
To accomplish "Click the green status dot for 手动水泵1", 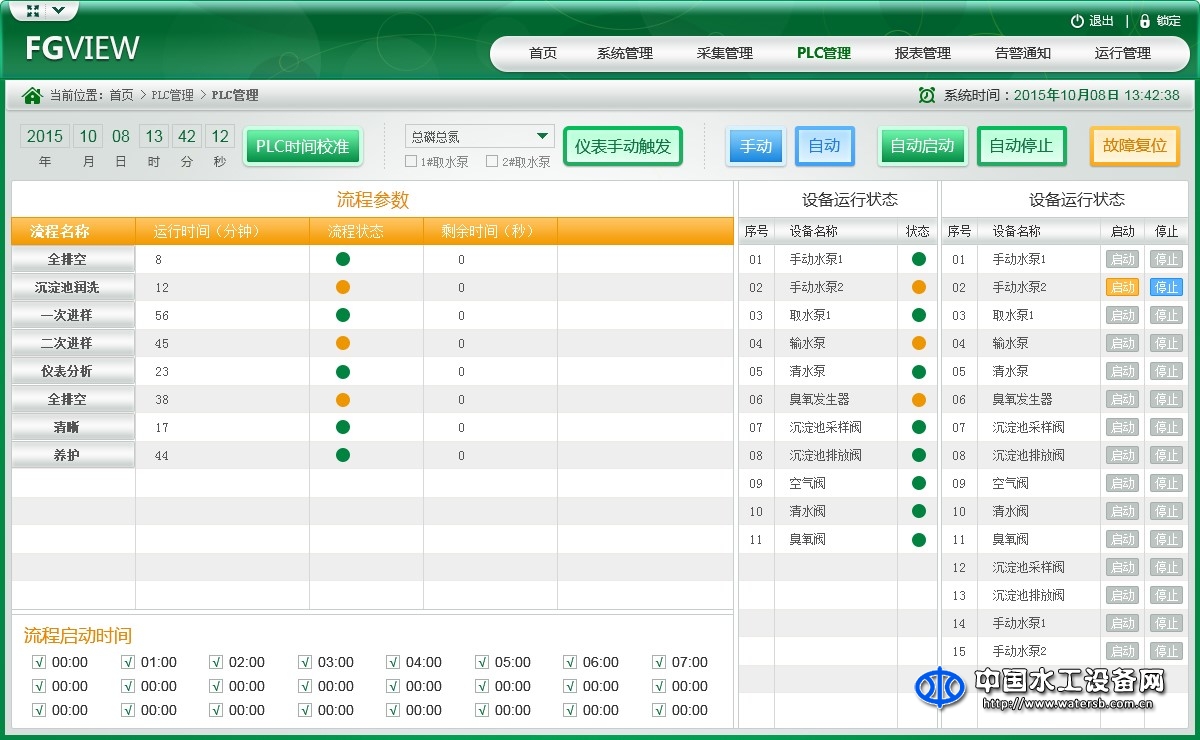I will pyautogui.click(x=917, y=258).
